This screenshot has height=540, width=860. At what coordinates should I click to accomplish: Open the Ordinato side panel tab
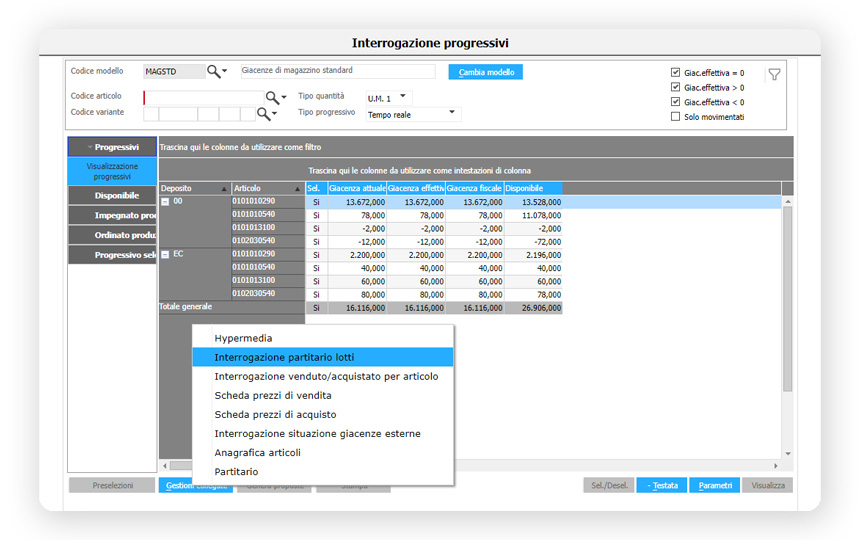point(112,235)
